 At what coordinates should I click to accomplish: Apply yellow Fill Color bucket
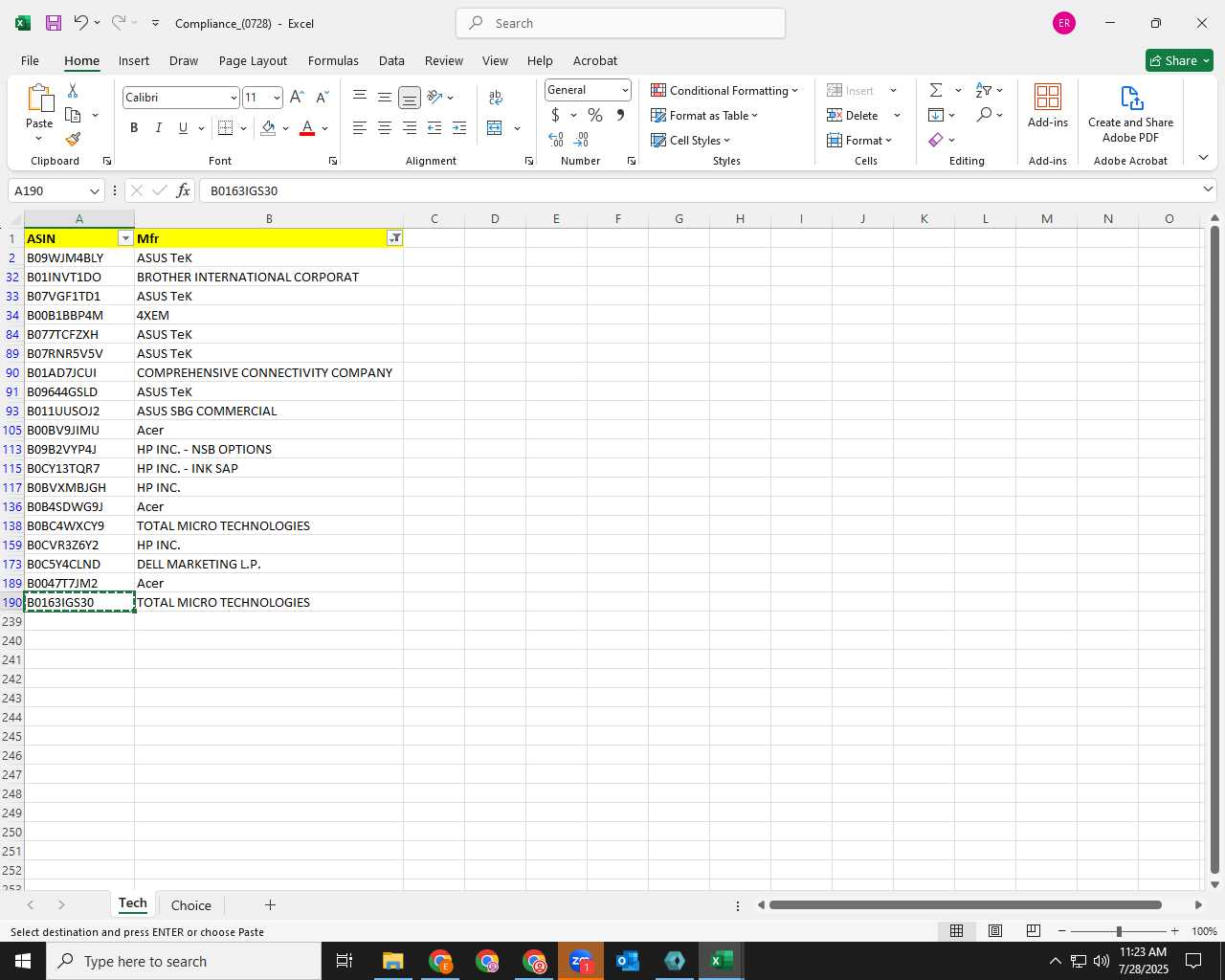tap(268, 127)
